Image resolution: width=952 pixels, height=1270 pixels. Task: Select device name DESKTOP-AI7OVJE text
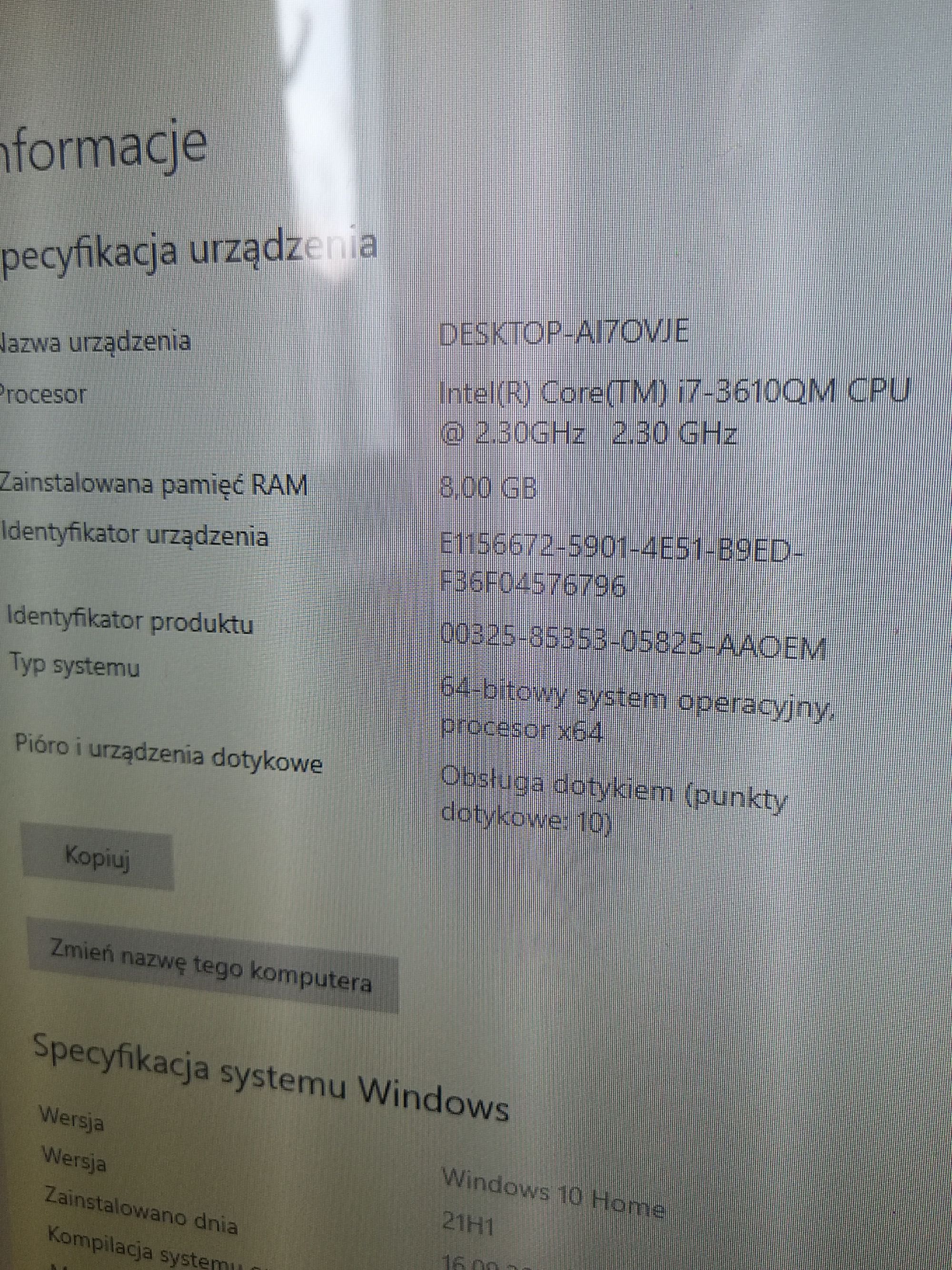[563, 332]
